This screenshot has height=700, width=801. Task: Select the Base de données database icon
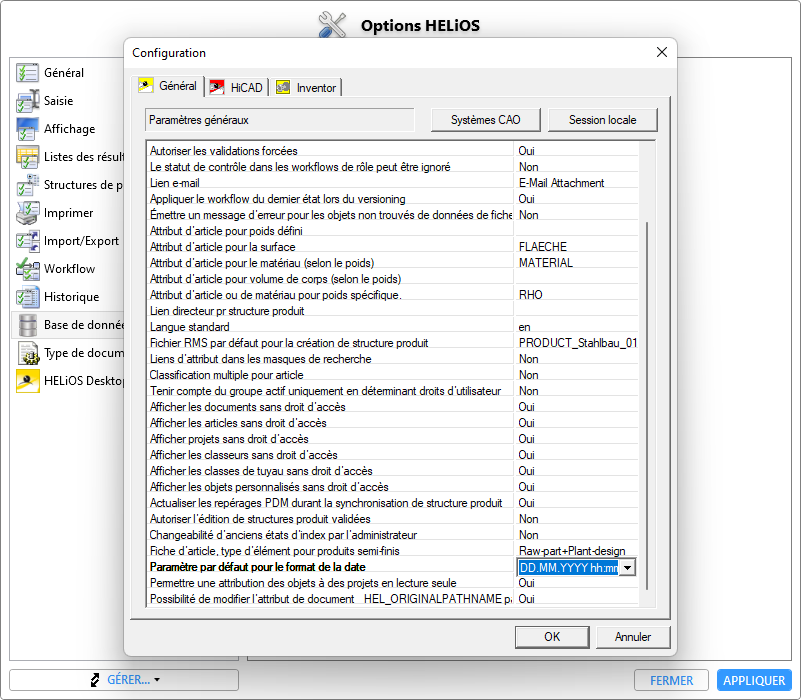point(27,325)
